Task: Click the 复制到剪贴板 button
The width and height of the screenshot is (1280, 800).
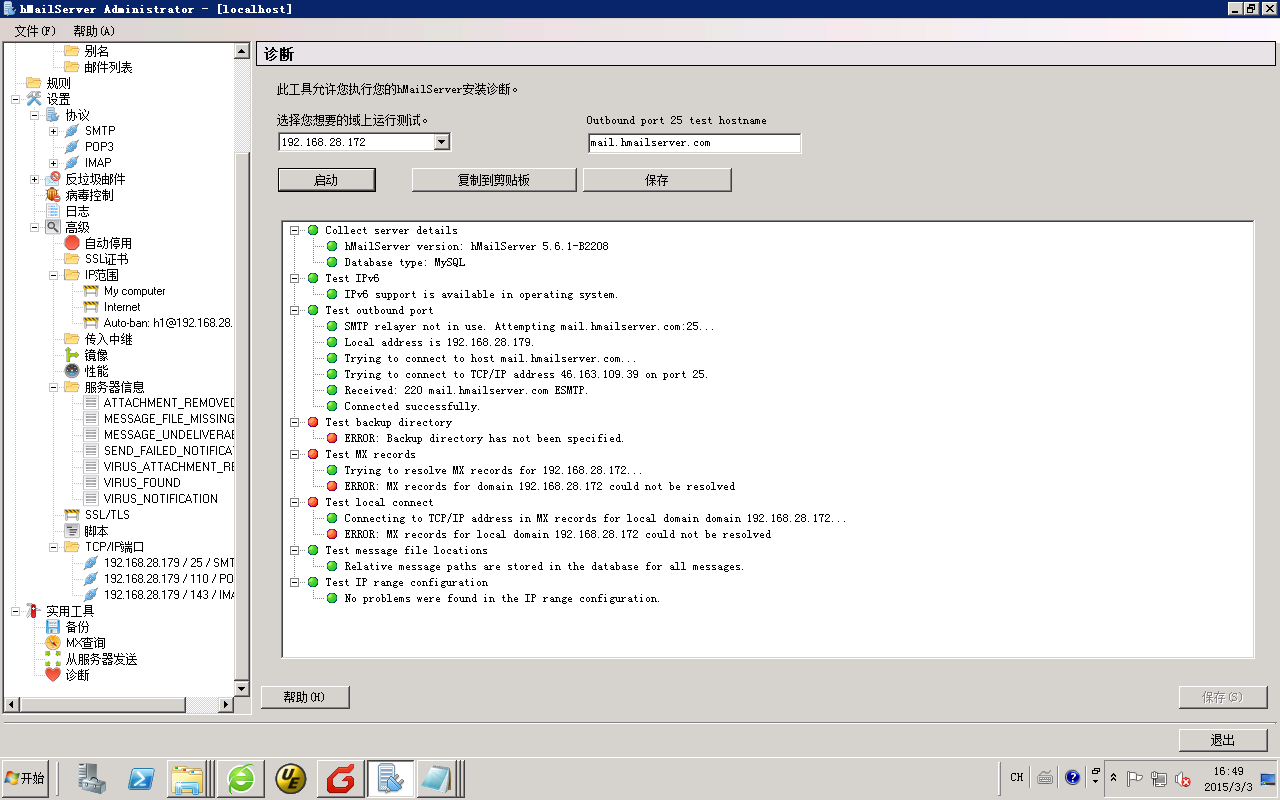Action: [x=494, y=180]
